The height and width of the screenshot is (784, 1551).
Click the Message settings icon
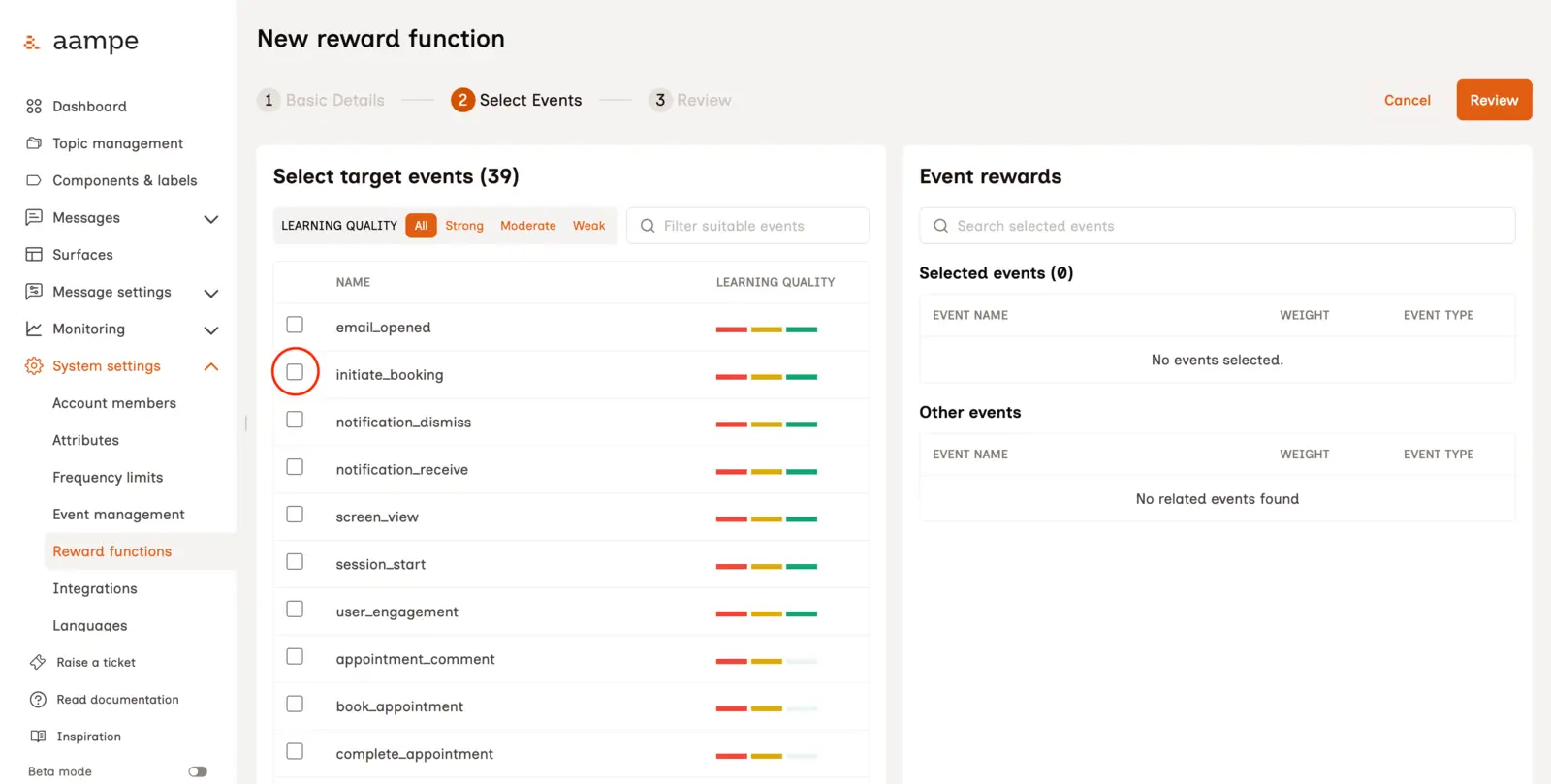34,292
